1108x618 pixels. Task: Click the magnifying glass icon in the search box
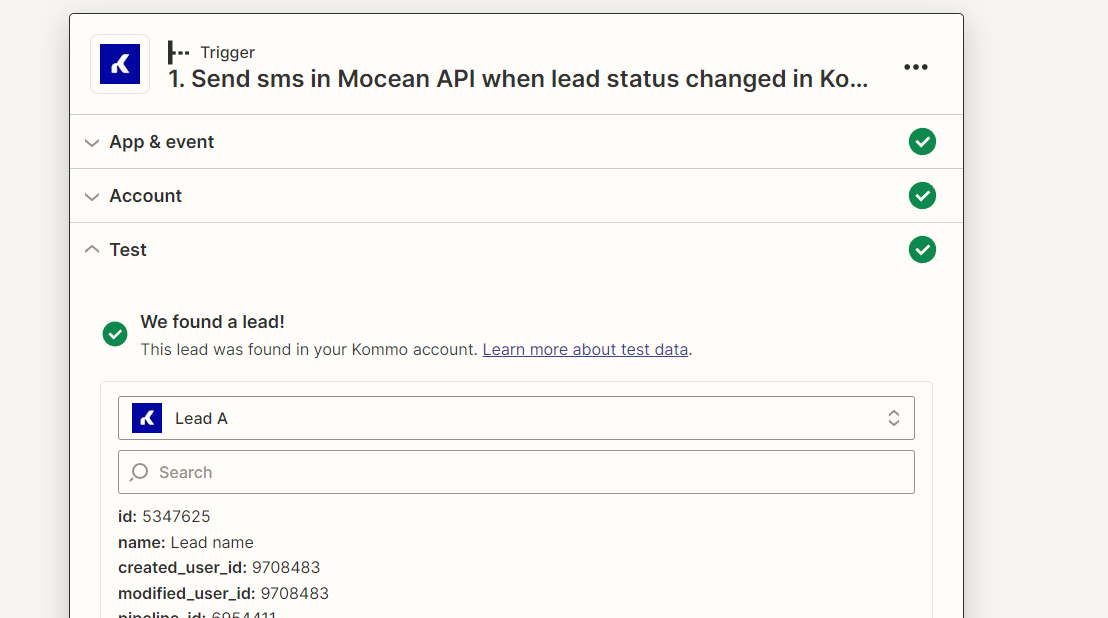(140, 471)
